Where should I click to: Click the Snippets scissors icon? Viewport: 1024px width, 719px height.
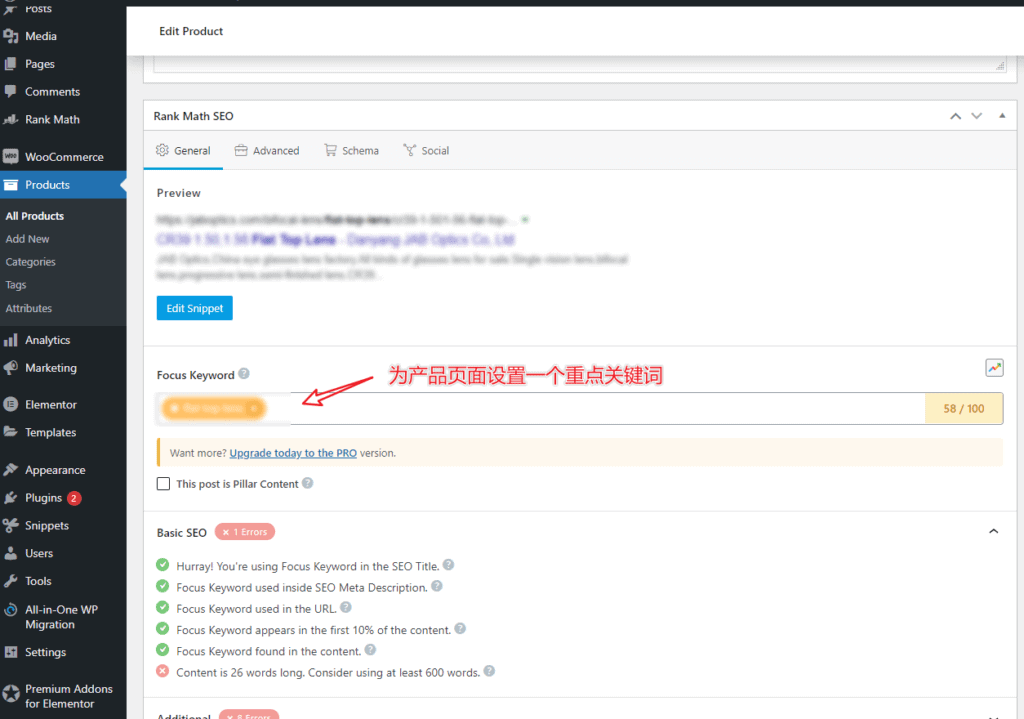tap(10, 525)
